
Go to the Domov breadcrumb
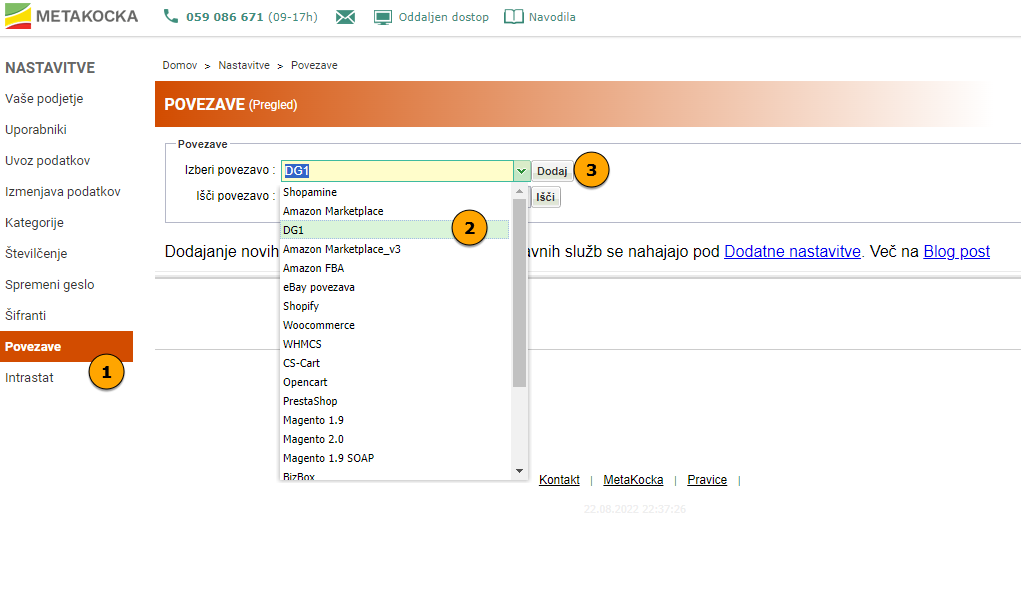(x=180, y=65)
